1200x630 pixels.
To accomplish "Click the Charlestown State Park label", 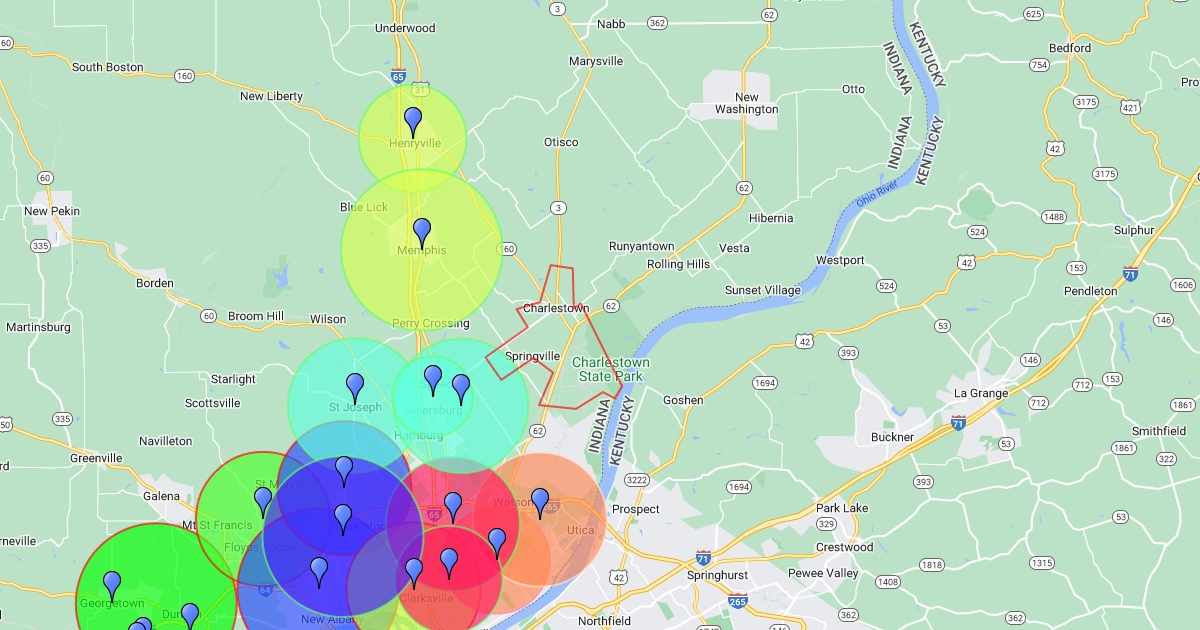I will [611, 369].
